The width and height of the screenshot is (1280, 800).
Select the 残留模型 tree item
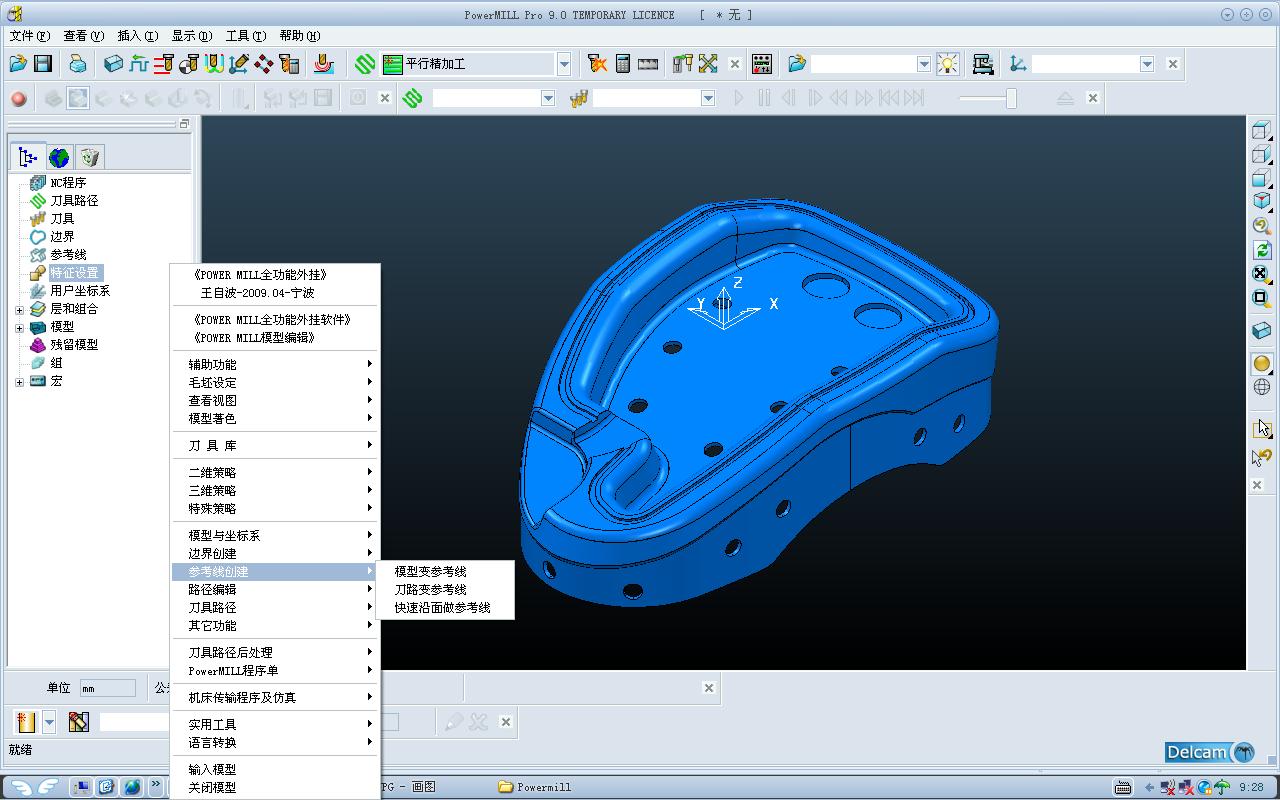point(74,344)
